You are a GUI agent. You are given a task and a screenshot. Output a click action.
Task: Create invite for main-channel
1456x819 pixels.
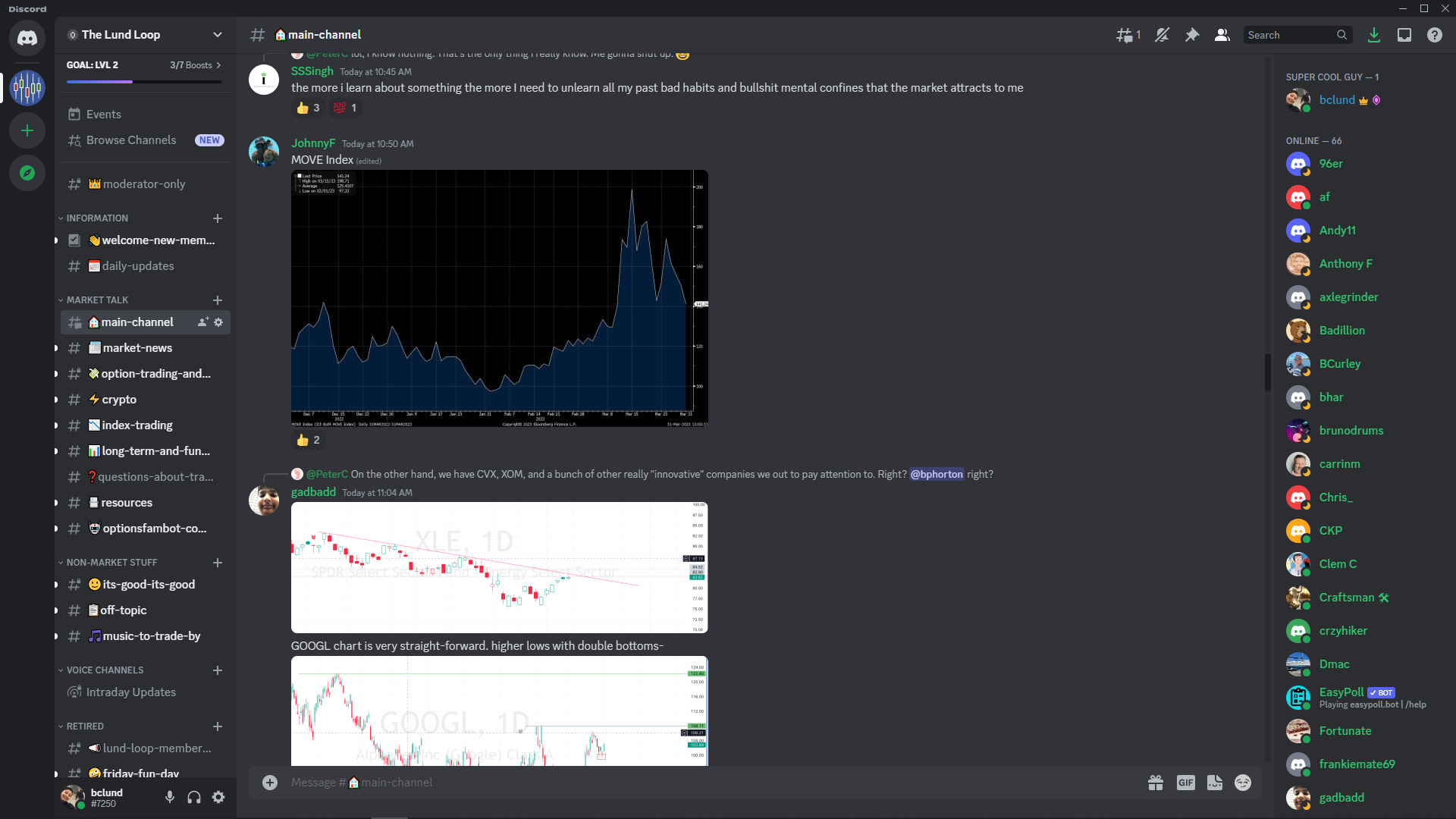203,322
